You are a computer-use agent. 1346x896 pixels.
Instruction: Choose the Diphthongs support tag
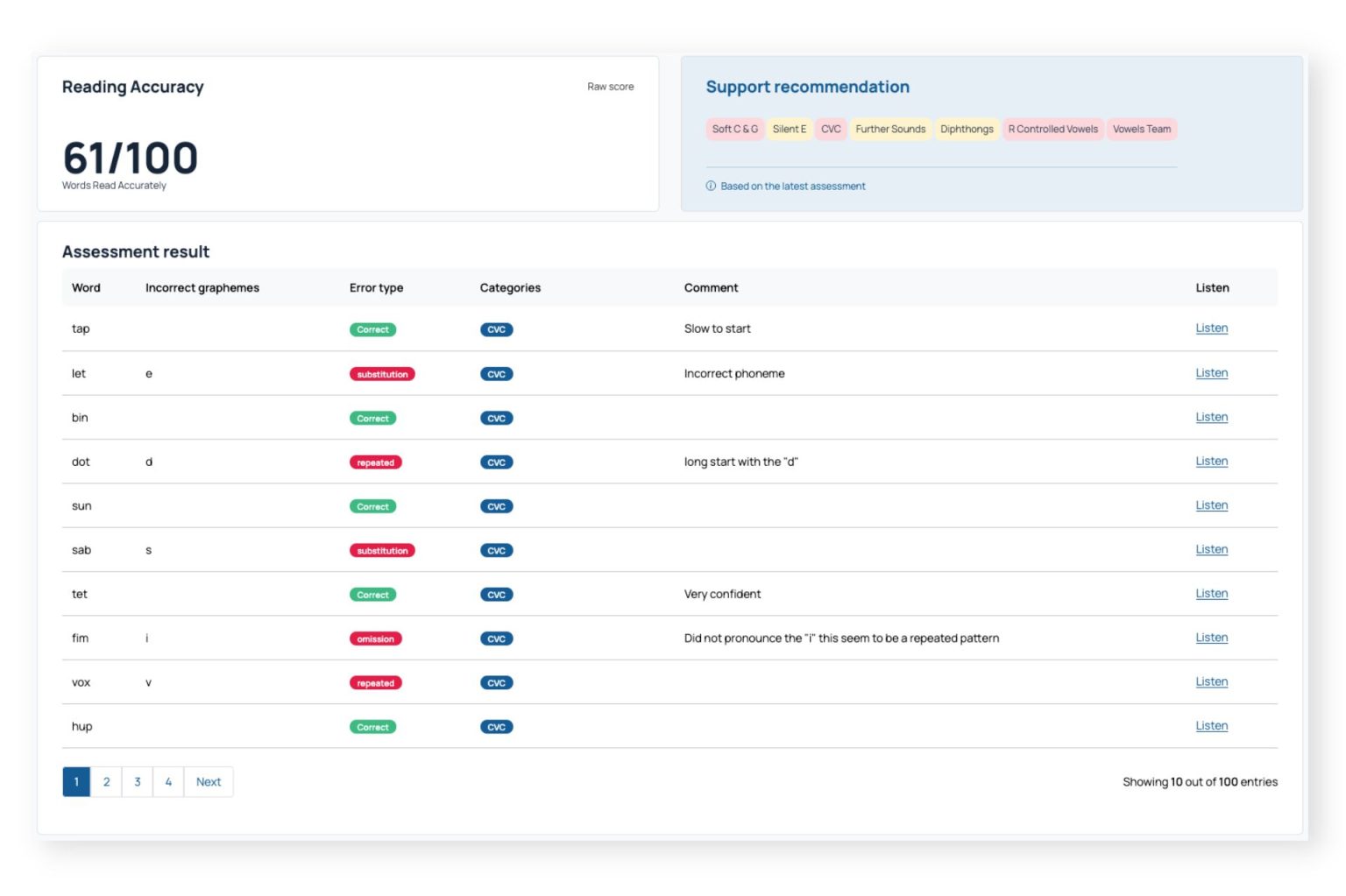[967, 130]
